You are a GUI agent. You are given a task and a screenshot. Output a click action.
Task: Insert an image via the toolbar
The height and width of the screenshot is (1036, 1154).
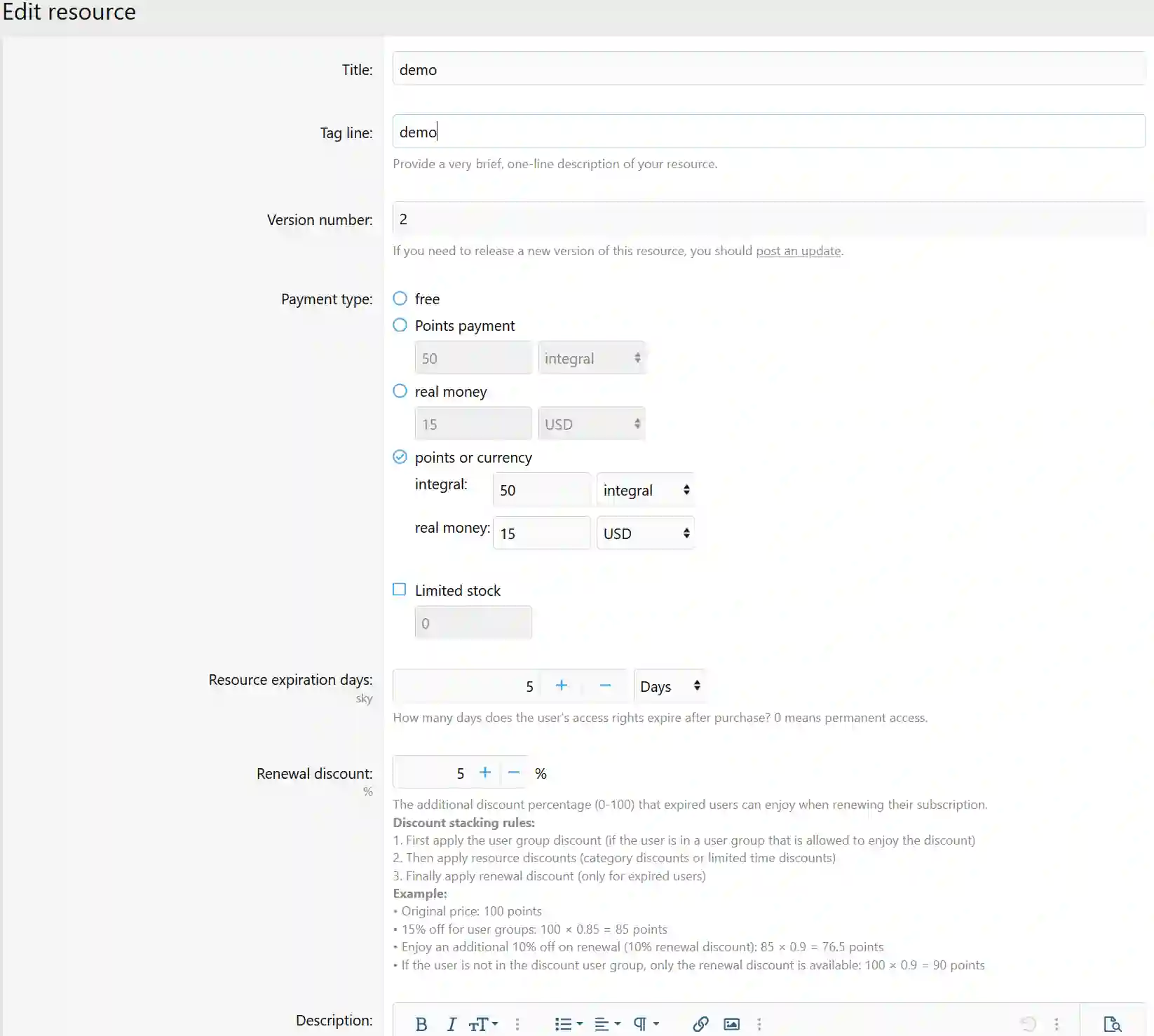click(731, 1024)
